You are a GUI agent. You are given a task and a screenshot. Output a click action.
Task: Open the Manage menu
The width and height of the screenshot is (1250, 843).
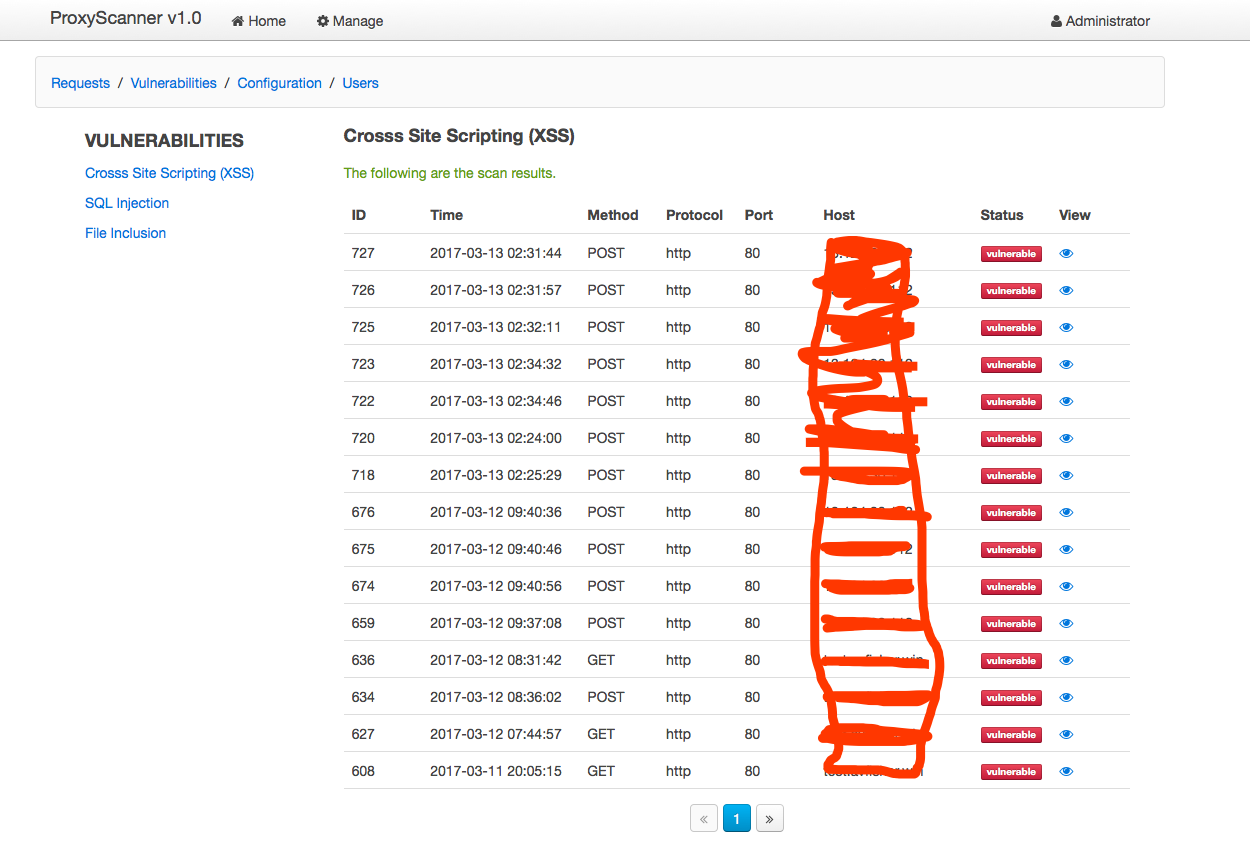(350, 21)
